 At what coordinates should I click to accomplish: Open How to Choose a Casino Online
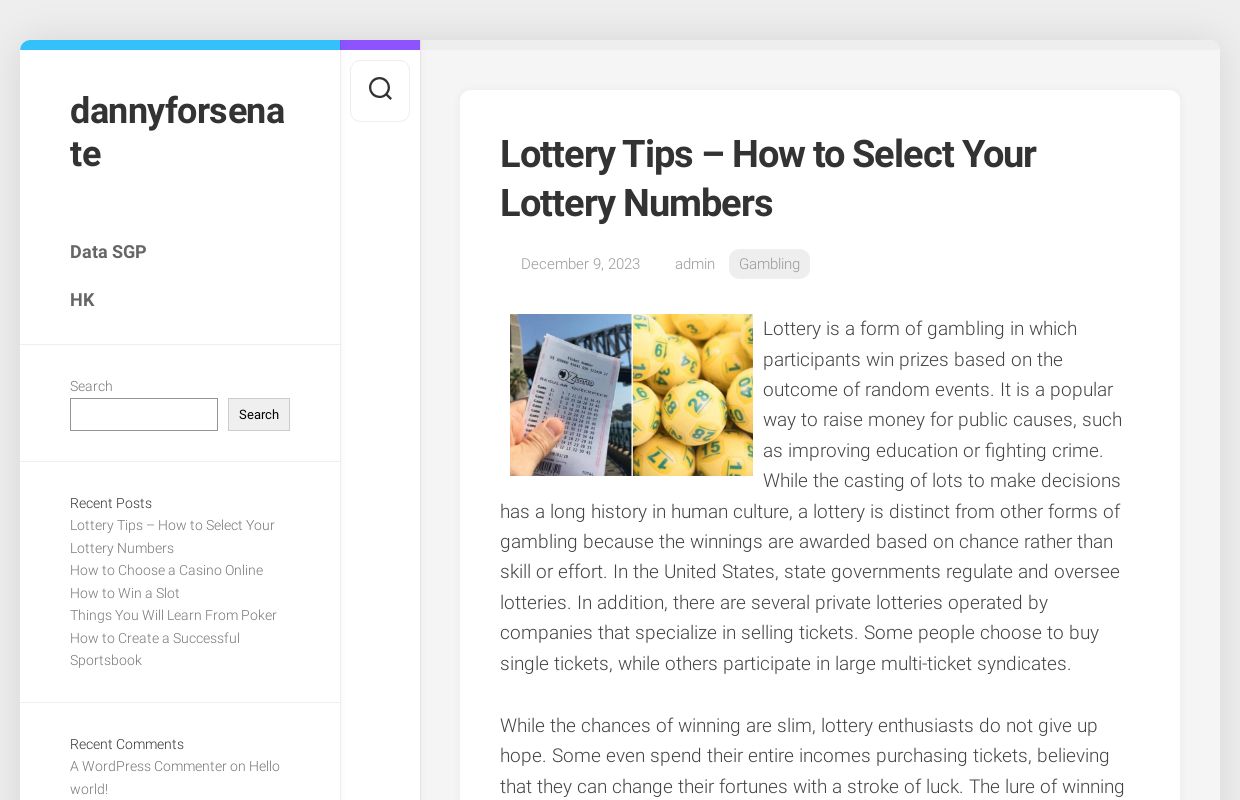pyautogui.click(x=166, y=570)
